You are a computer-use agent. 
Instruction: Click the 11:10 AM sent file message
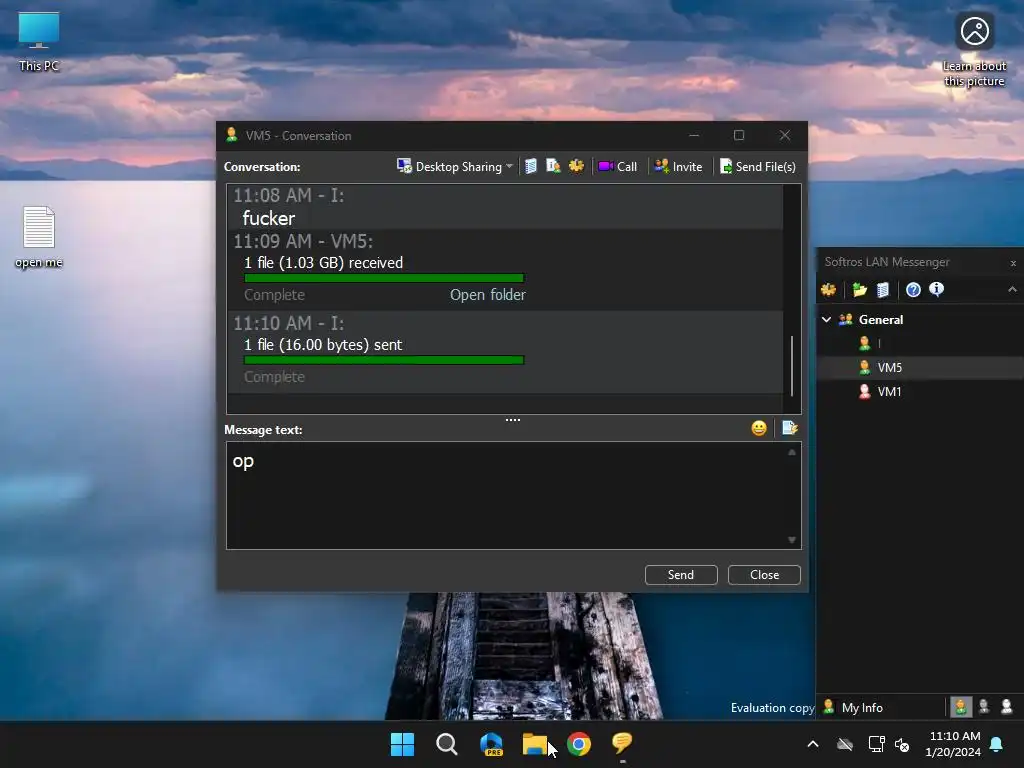point(505,351)
